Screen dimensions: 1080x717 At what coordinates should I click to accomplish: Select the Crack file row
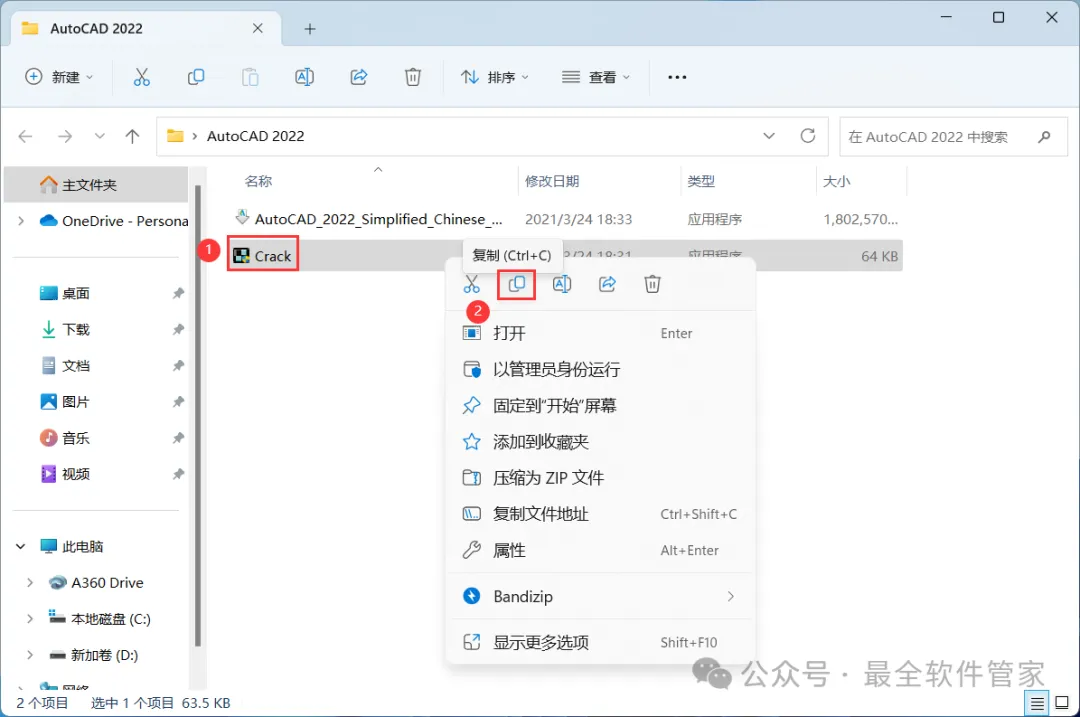[565, 256]
